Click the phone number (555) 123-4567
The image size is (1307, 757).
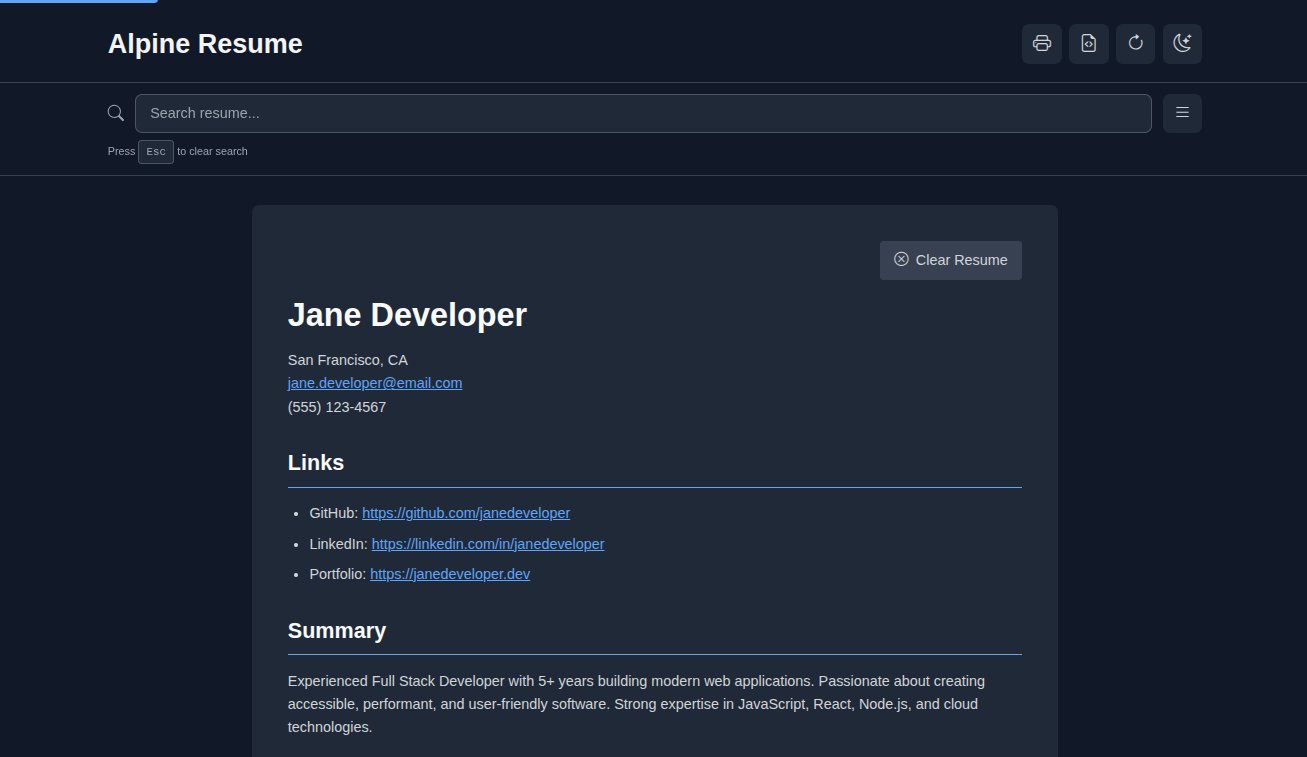click(x=336, y=407)
